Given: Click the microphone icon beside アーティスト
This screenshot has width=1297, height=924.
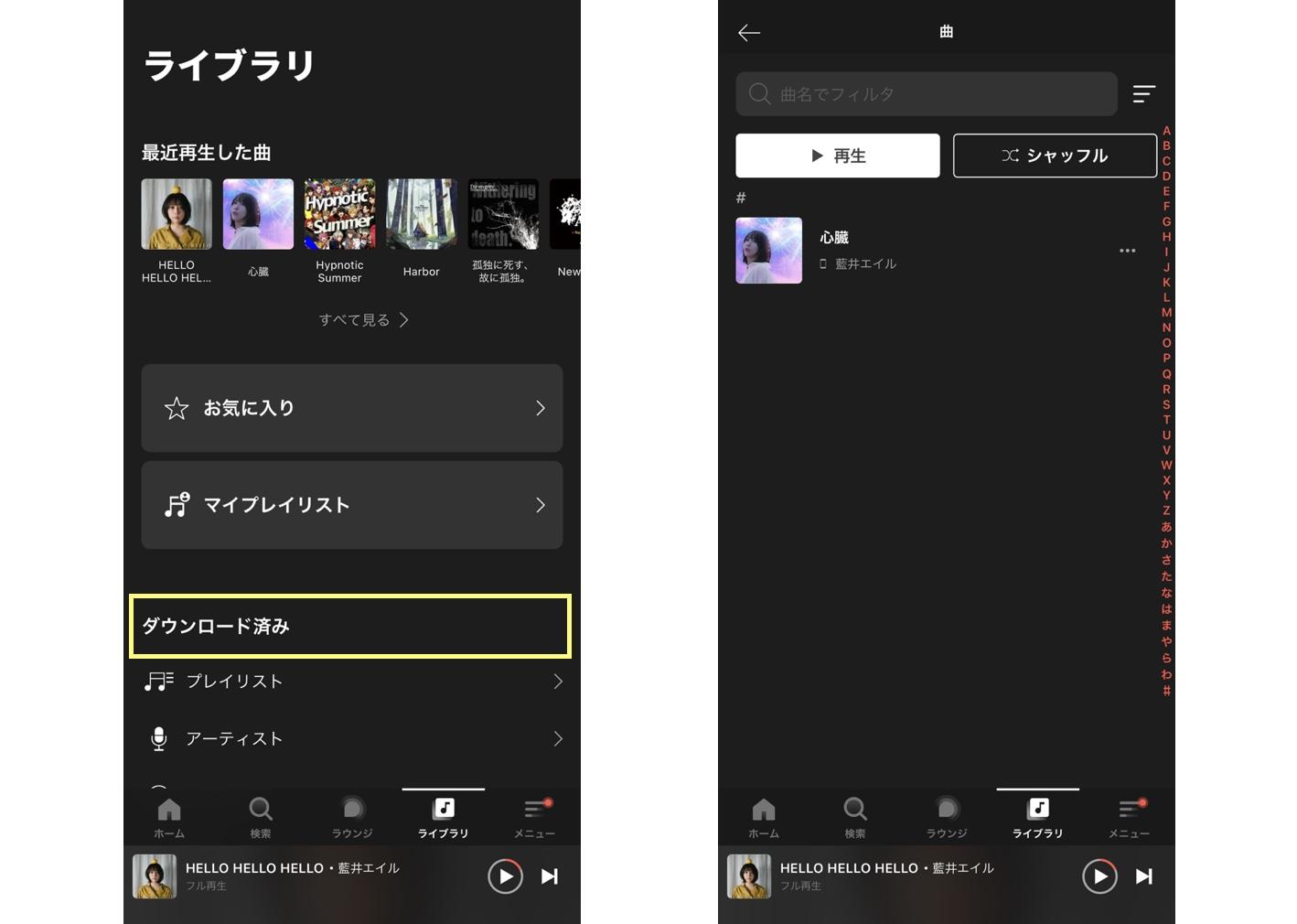Looking at the screenshot, I should point(158,739).
